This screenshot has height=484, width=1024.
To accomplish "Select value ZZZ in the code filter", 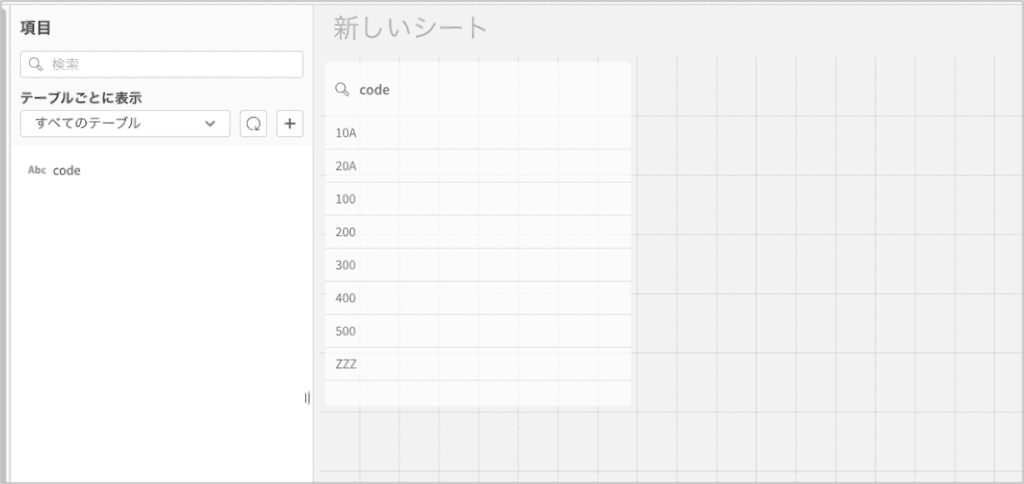I will [346, 364].
